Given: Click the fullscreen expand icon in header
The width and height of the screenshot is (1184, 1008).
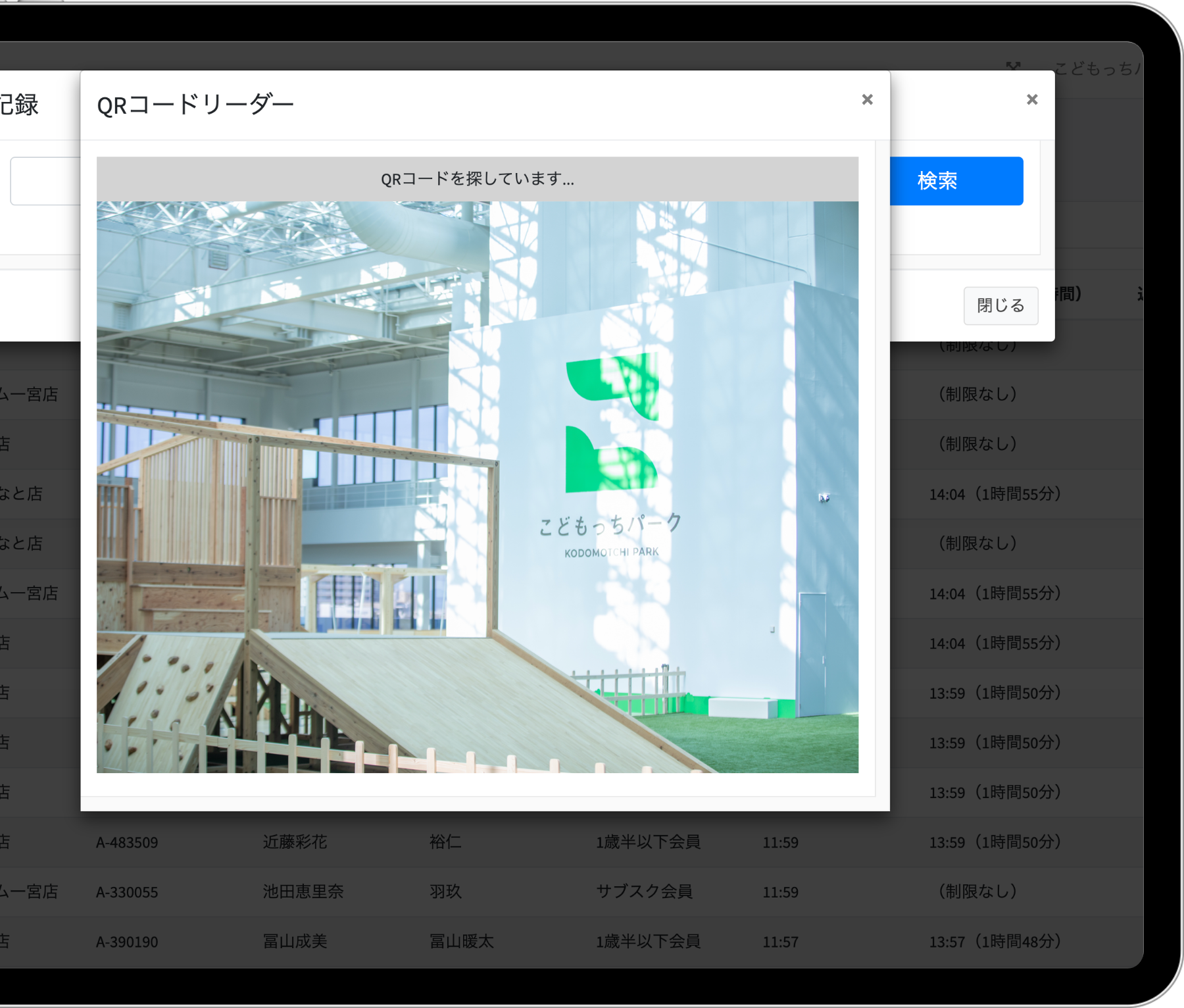Looking at the screenshot, I should (1013, 66).
